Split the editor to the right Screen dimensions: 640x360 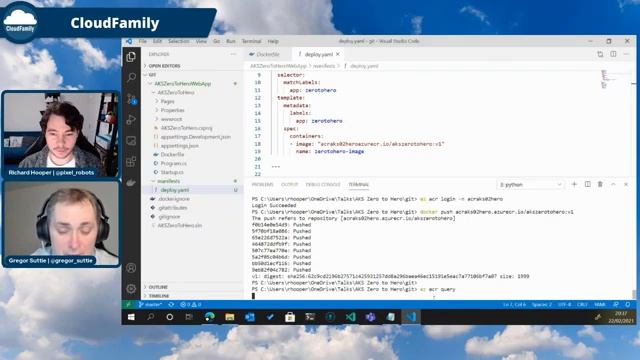tap(613, 54)
